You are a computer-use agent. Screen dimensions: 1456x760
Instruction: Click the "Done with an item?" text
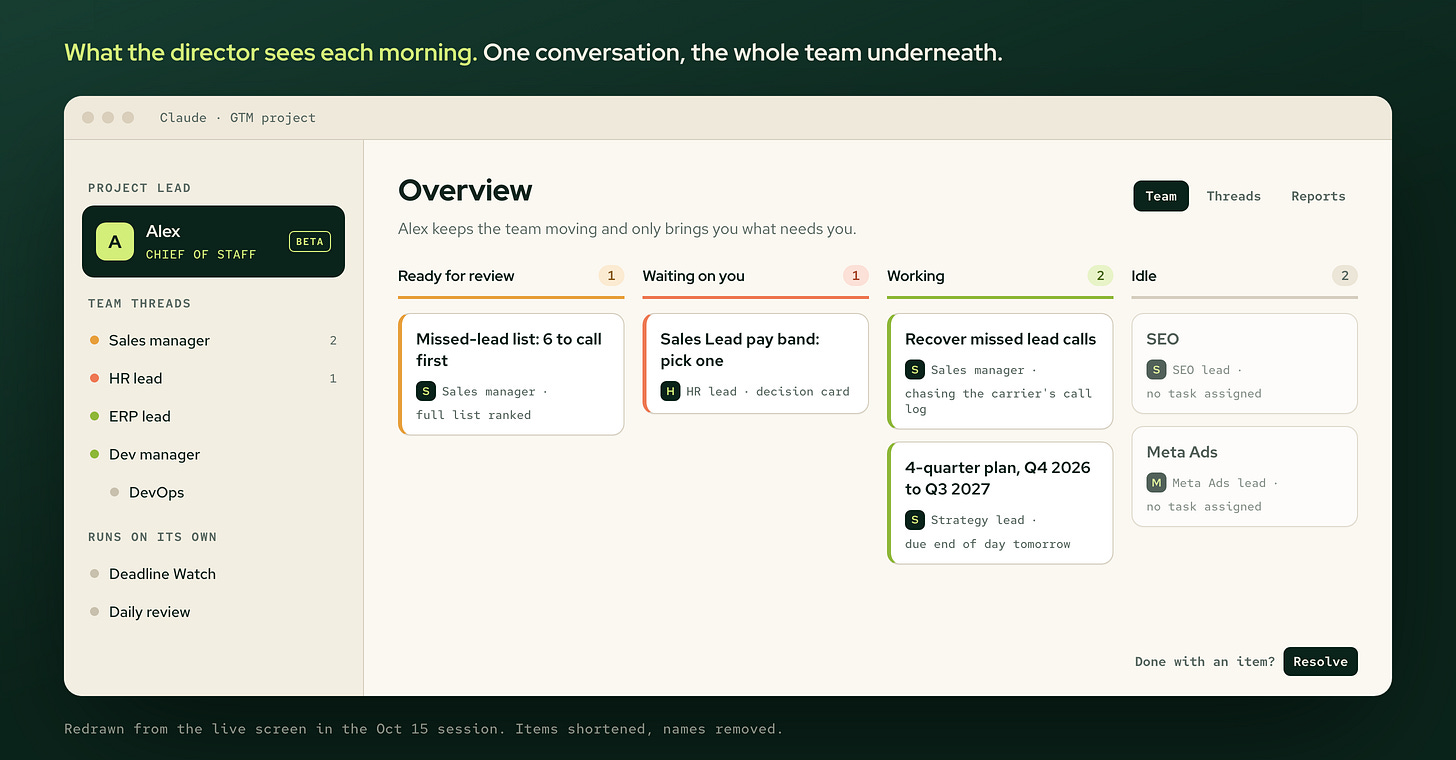tap(1205, 662)
